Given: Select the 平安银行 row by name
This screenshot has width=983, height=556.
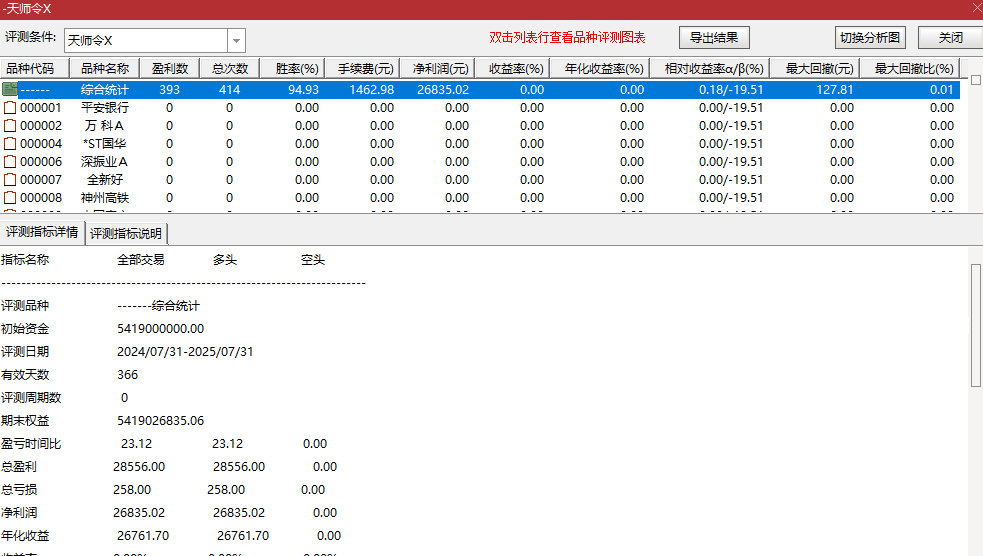Looking at the screenshot, I should (105, 108).
